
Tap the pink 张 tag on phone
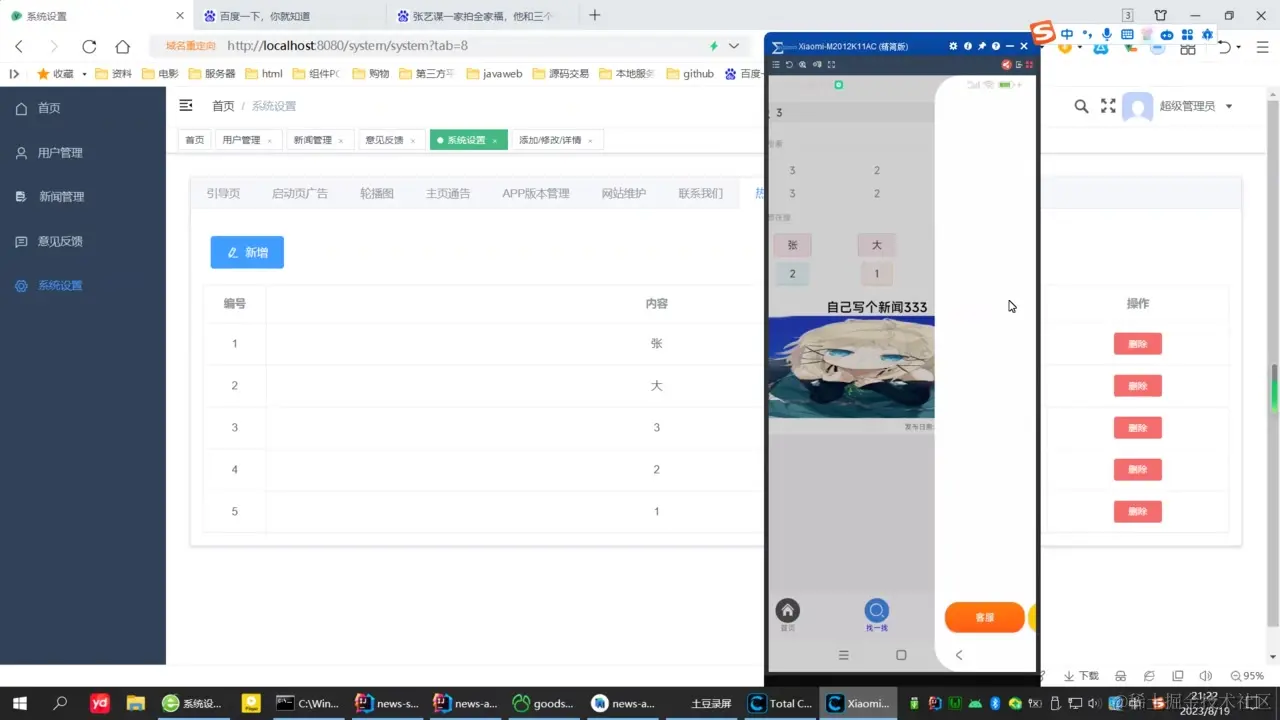coord(792,245)
